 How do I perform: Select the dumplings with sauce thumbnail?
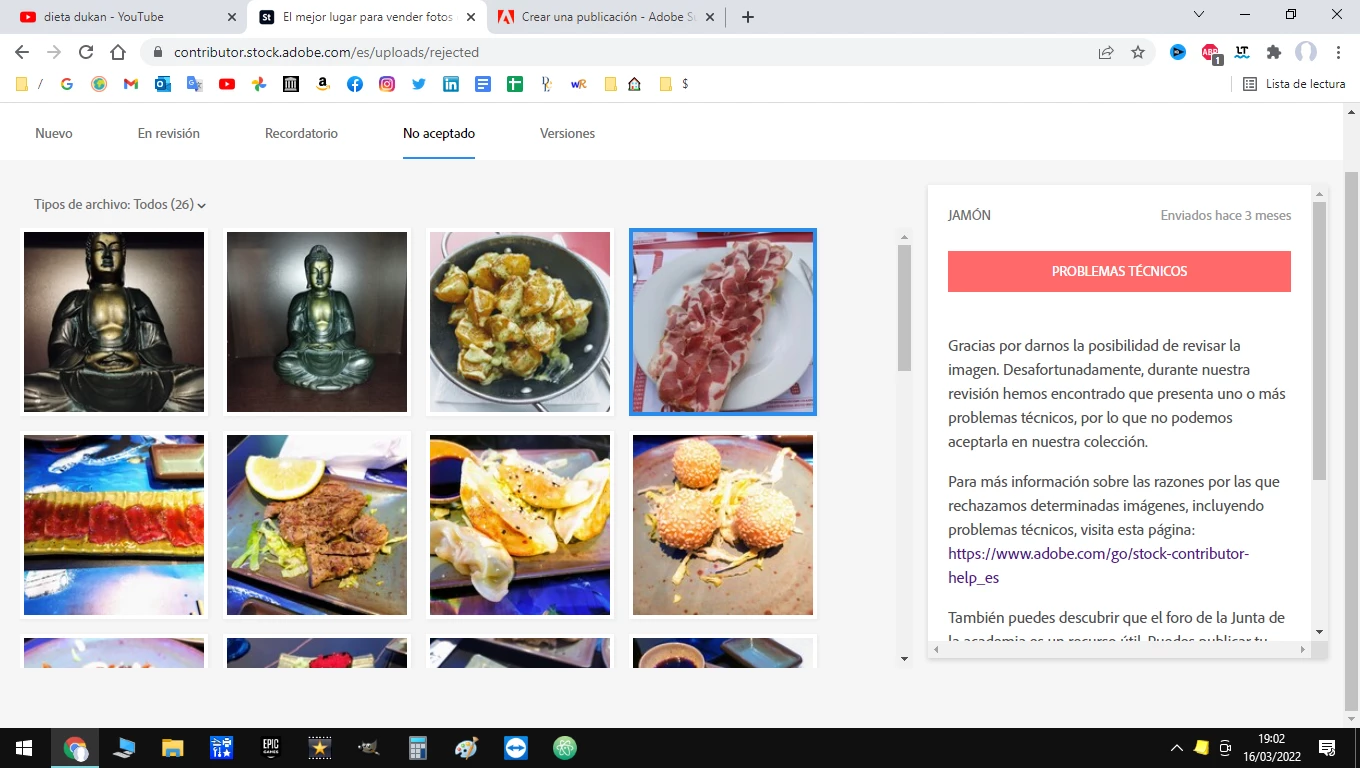tap(520, 525)
